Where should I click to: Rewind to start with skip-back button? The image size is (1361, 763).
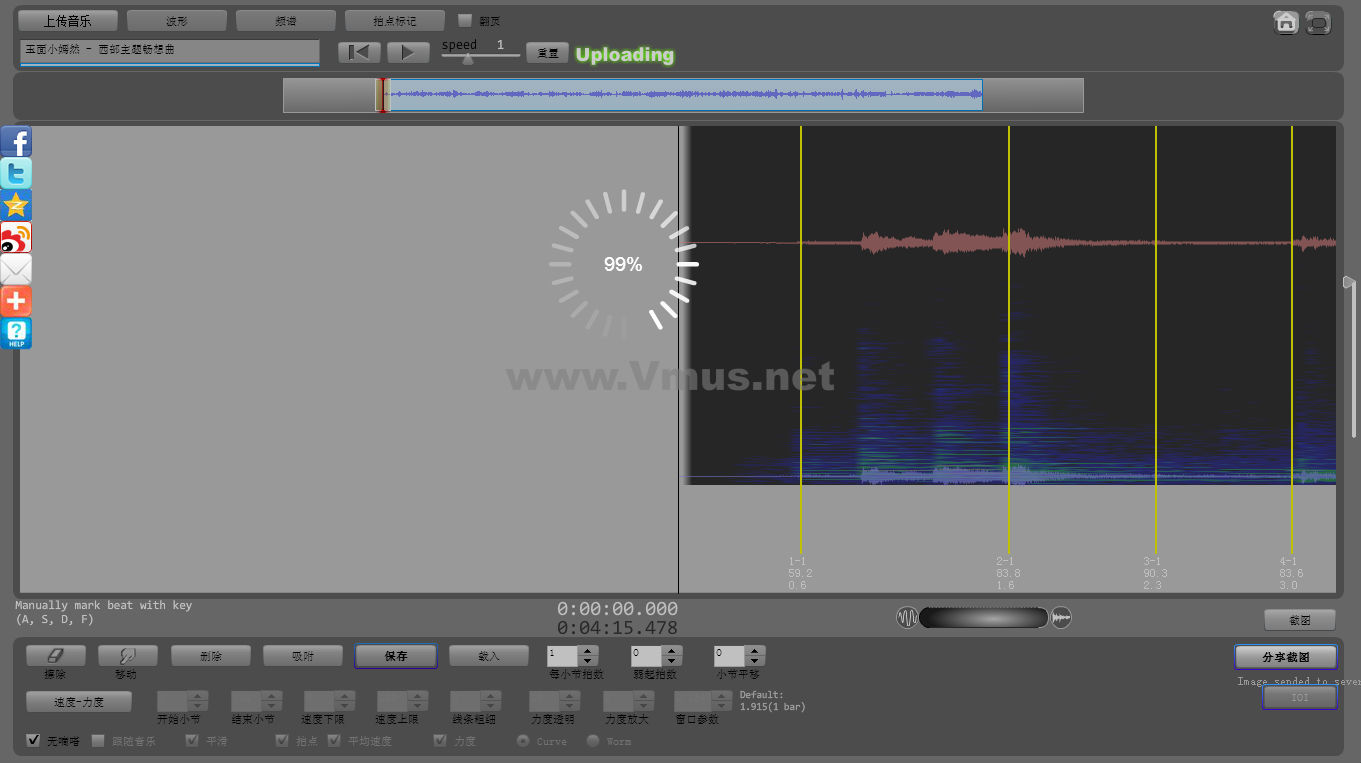pyautogui.click(x=358, y=53)
